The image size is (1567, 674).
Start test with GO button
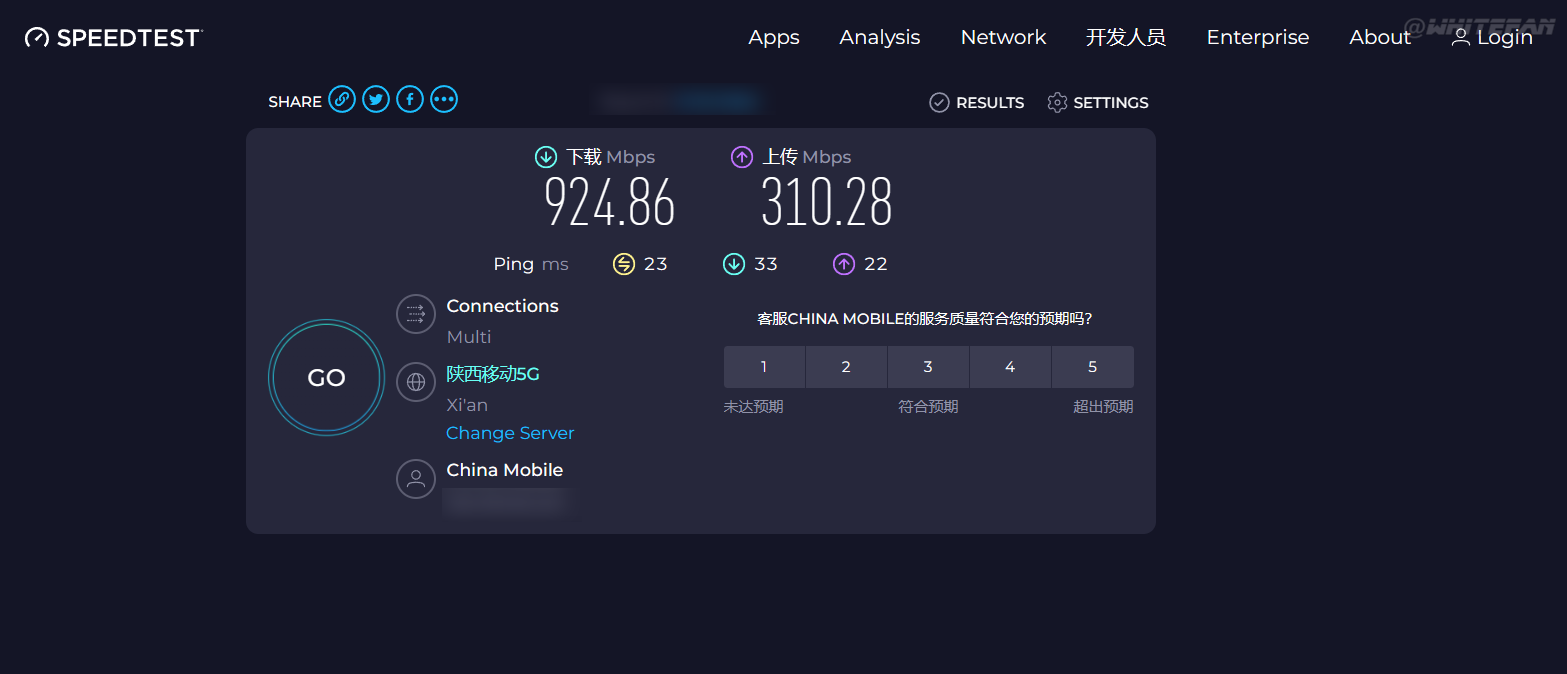coord(326,378)
